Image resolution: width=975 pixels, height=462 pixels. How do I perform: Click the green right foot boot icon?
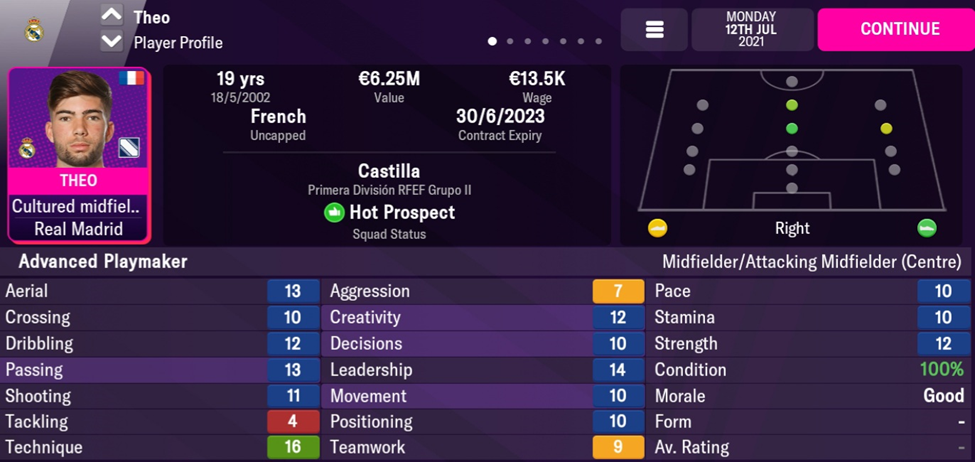pyautogui.click(x=927, y=228)
